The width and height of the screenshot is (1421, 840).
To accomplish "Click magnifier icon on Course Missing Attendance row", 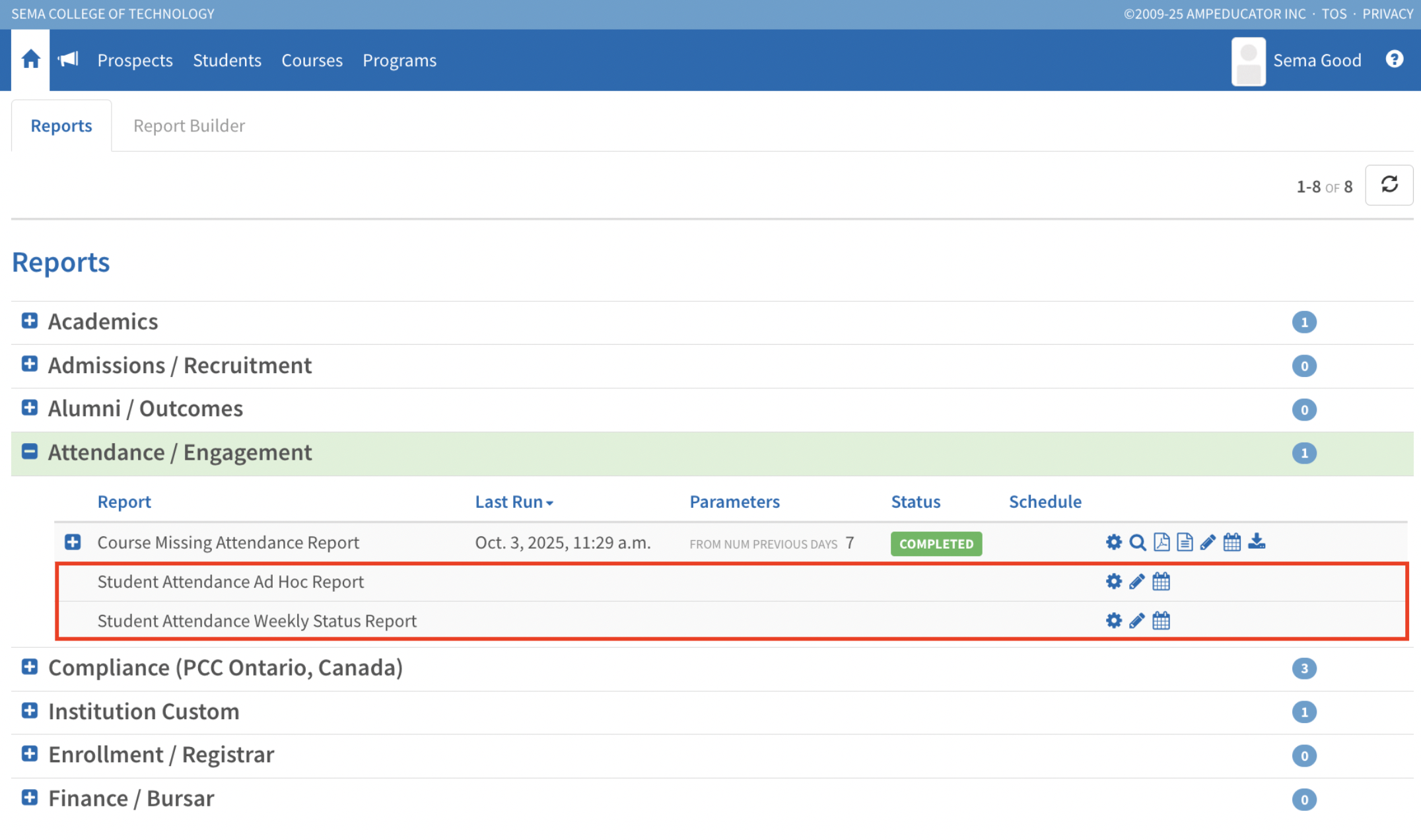I will 1137,542.
